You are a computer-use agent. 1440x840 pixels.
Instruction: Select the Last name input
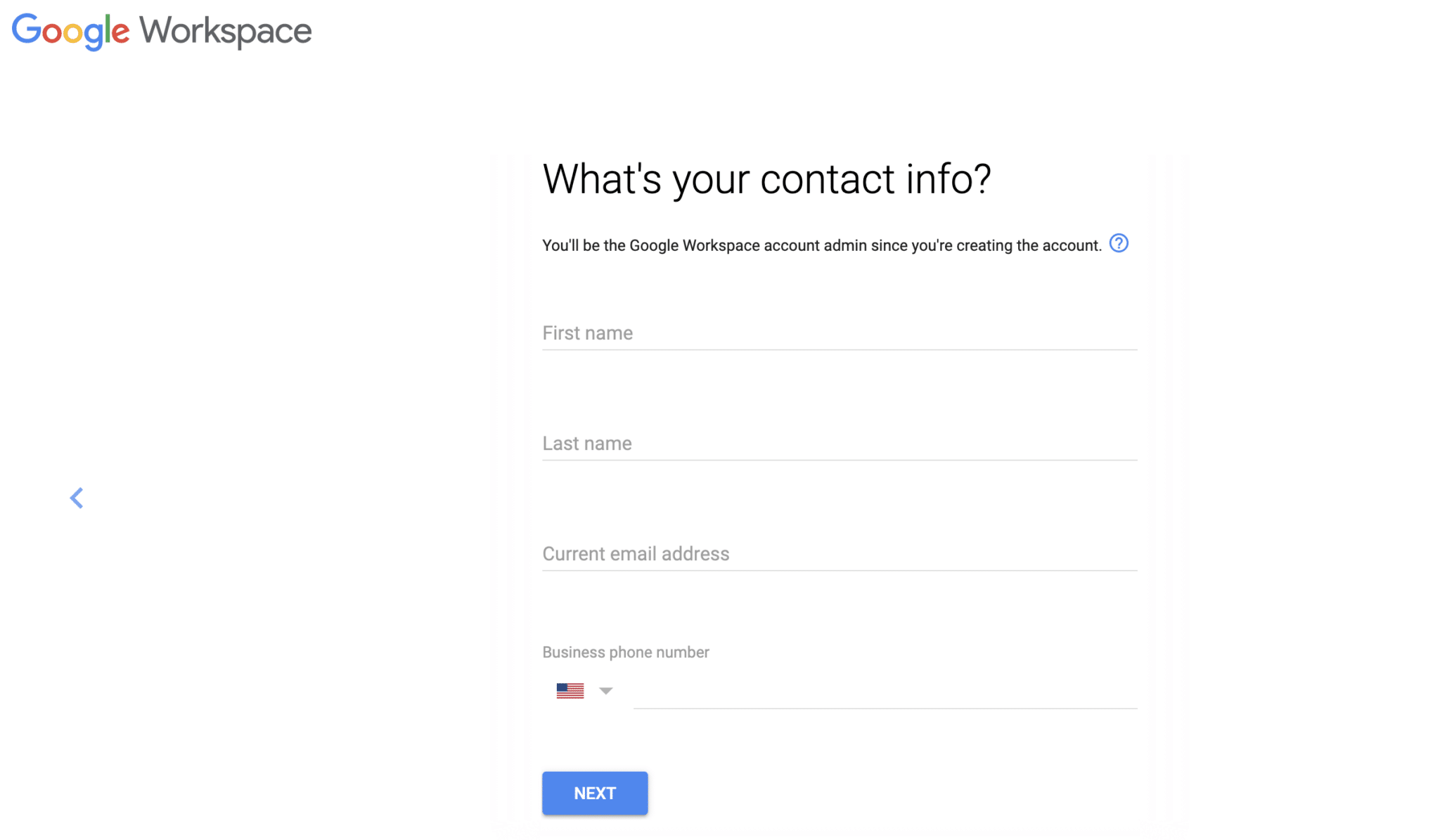837,444
